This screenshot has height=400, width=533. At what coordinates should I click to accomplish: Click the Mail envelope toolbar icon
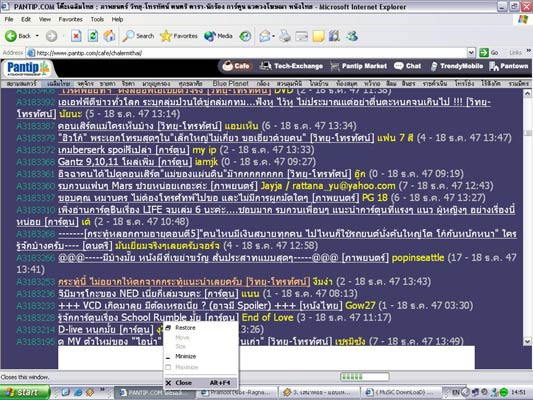click(265, 36)
